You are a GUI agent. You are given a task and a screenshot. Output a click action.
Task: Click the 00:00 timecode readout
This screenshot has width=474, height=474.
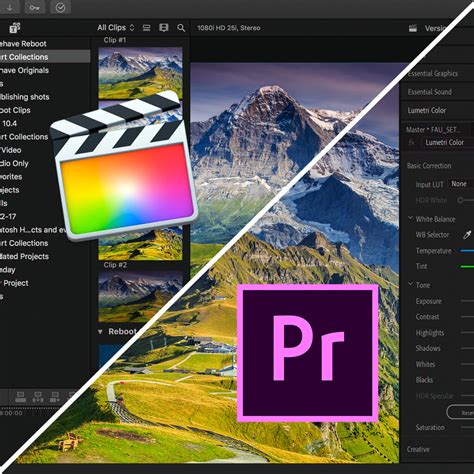(12, 413)
